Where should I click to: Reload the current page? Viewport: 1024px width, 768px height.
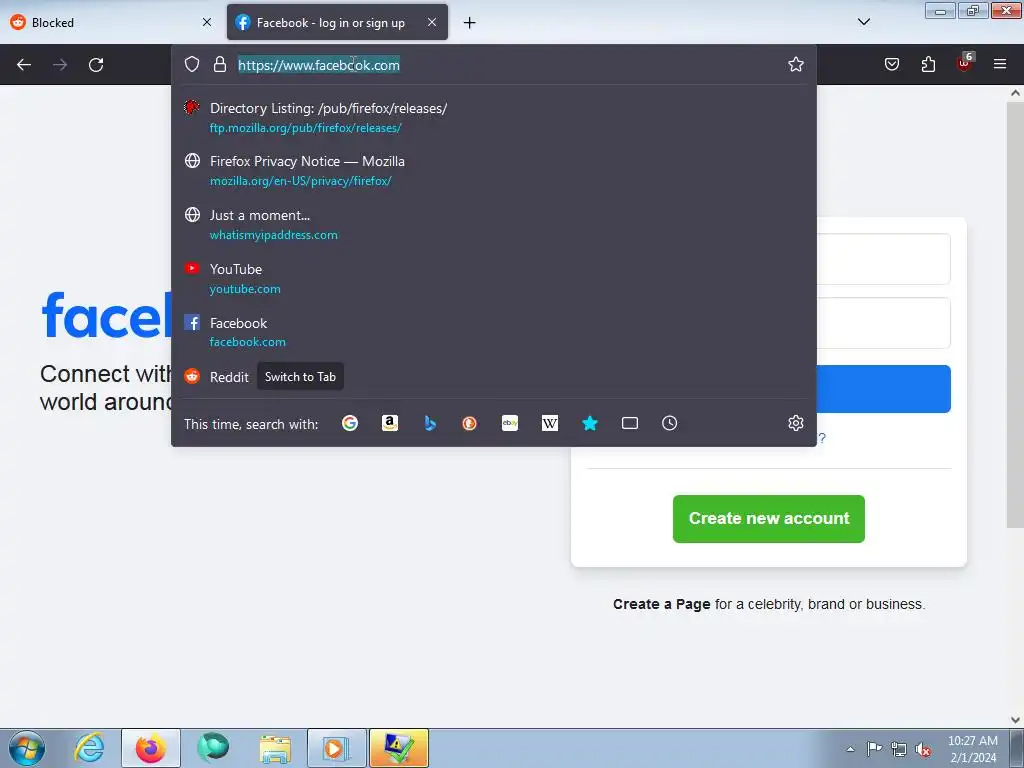point(96,65)
